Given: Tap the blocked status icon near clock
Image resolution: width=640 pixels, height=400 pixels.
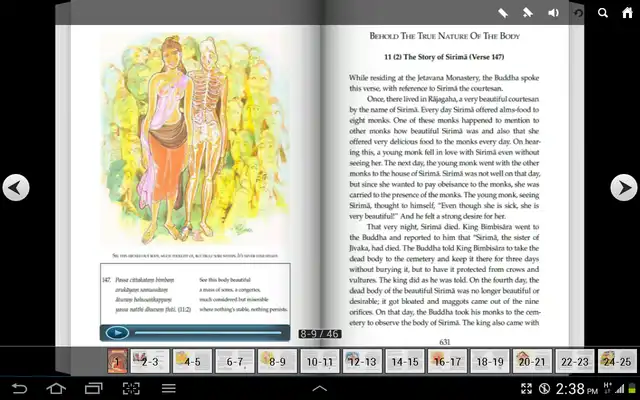Looking at the screenshot, I should (x=544, y=389).
